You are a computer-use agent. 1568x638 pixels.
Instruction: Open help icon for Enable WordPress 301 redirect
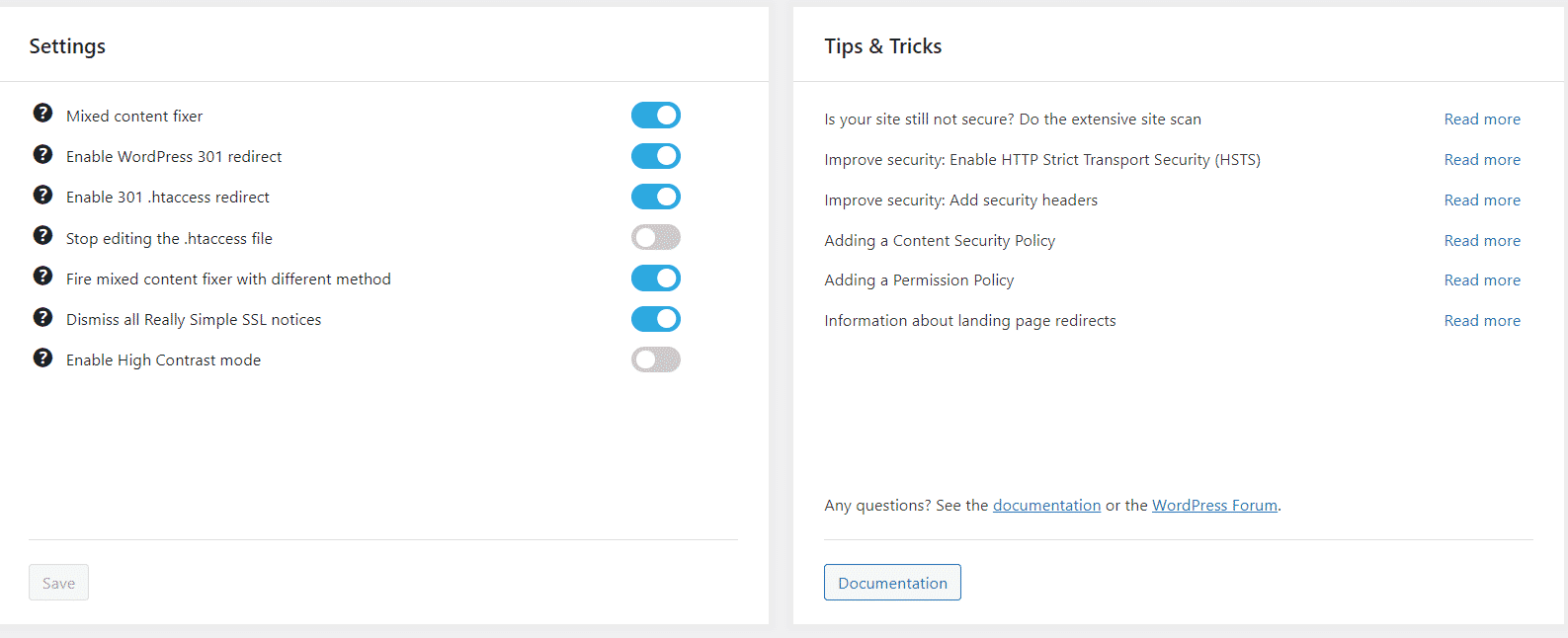[42, 154]
